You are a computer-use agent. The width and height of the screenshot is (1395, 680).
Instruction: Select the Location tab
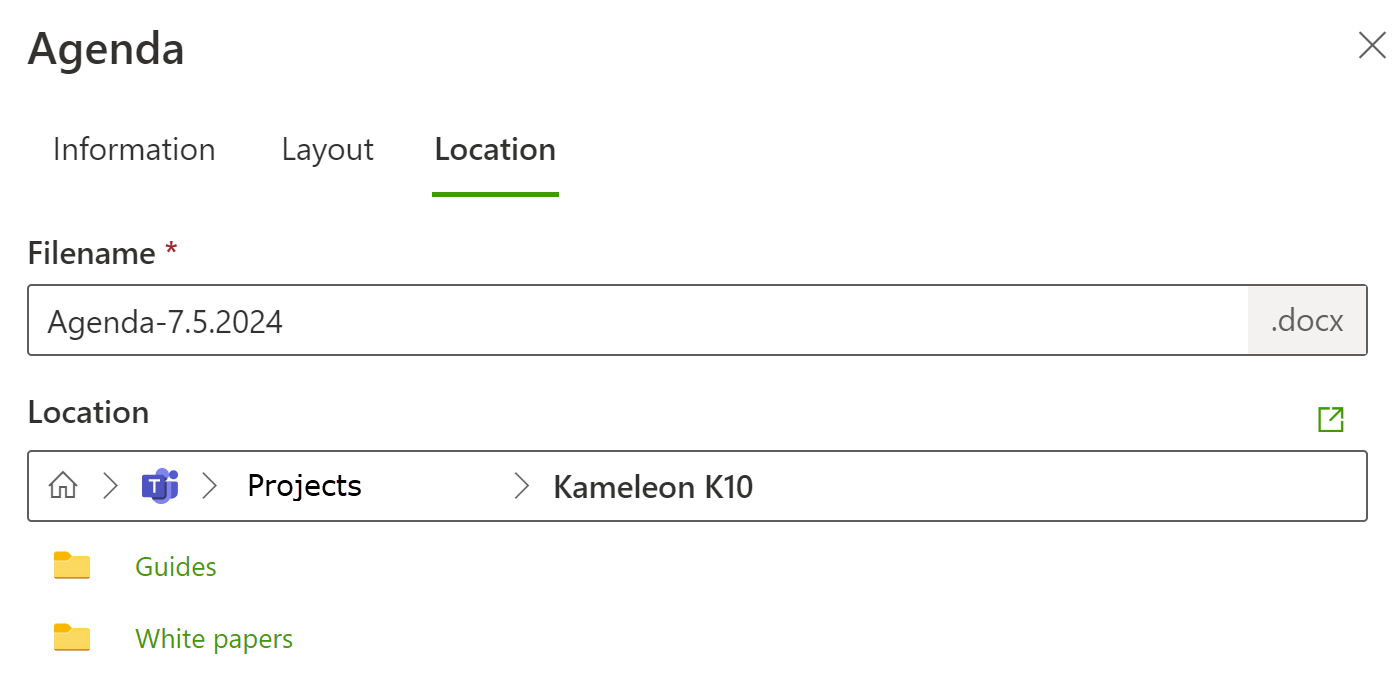pos(495,150)
